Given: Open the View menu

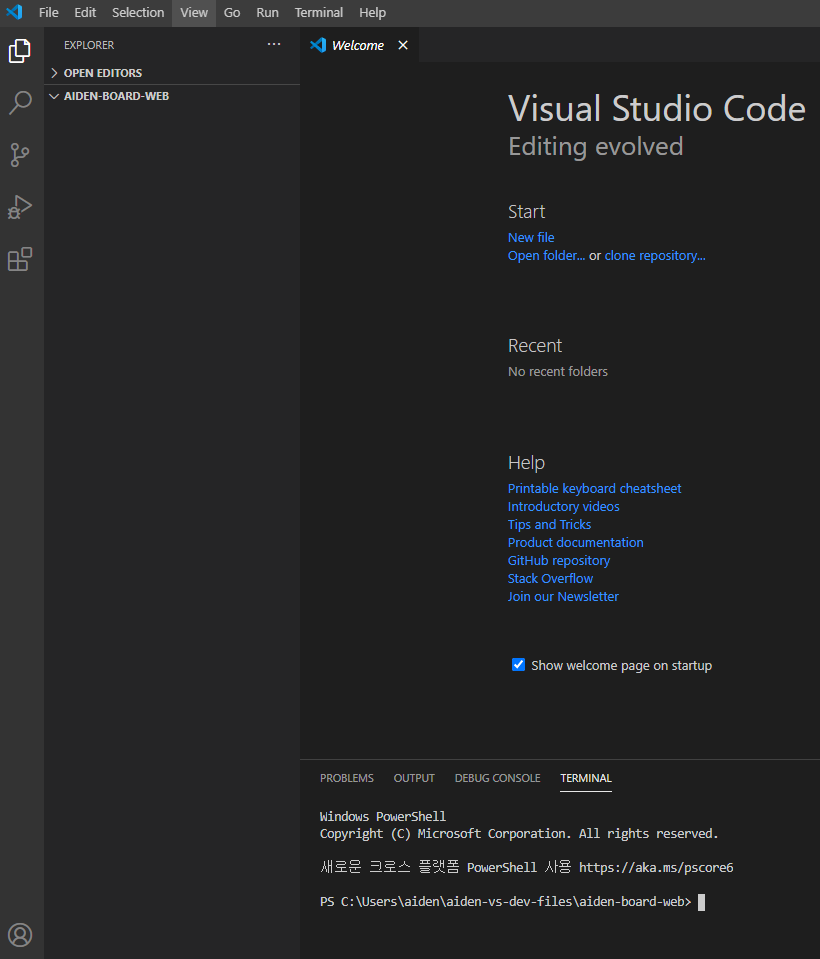Looking at the screenshot, I should (194, 13).
